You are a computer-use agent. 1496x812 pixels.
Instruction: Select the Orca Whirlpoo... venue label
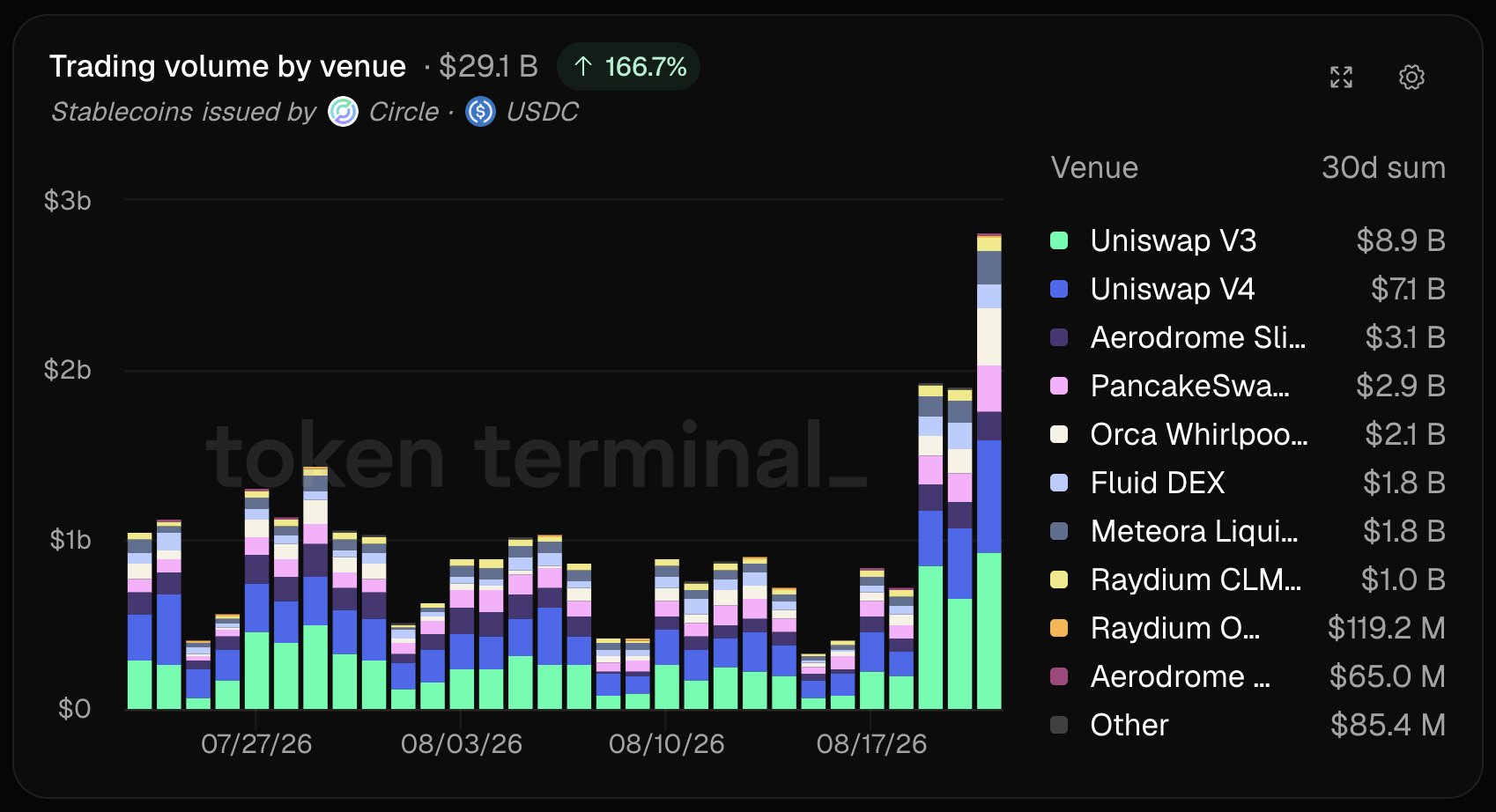1199,434
